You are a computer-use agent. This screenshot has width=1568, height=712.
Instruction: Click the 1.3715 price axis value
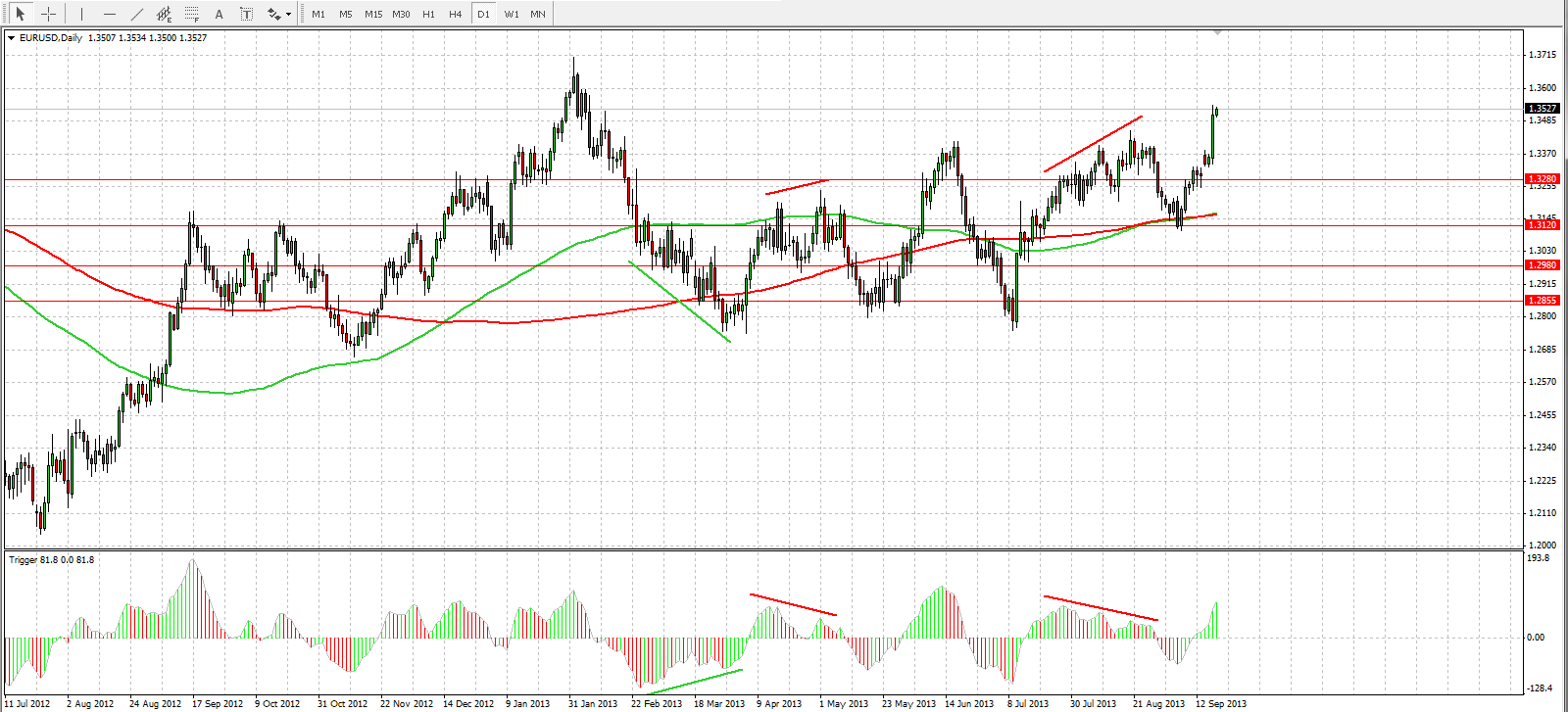pyautogui.click(x=1543, y=55)
